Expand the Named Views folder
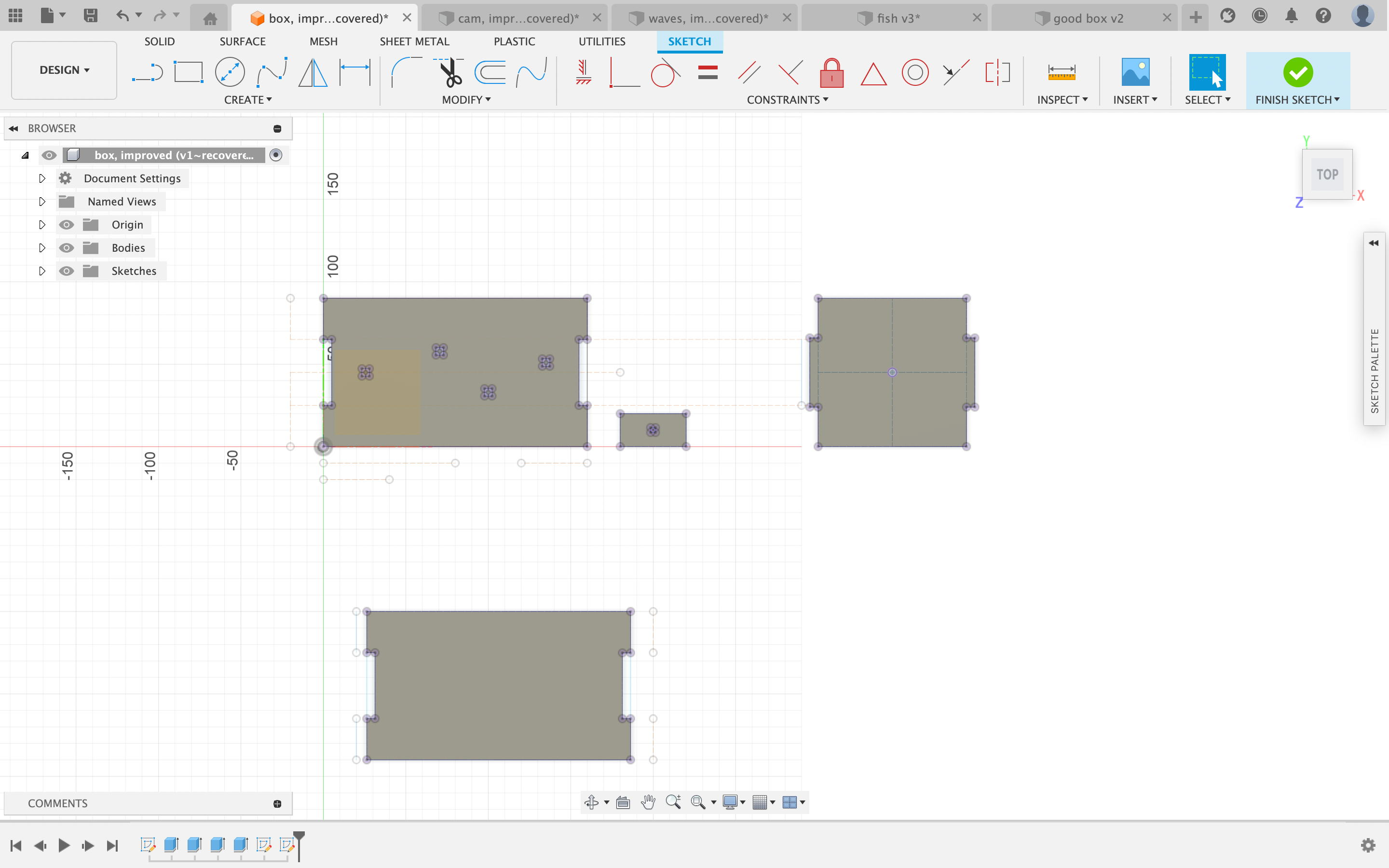Screen dimensions: 1389x868 click(x=42, y=202)
